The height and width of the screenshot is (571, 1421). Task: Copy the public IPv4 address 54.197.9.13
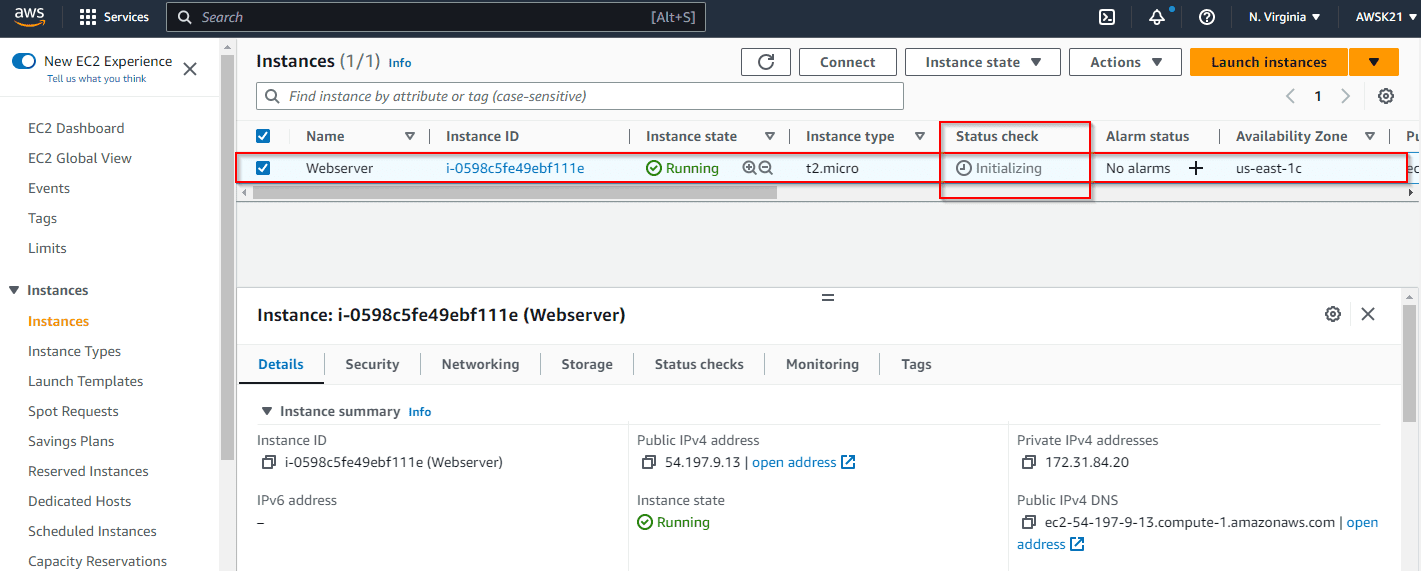649,462
